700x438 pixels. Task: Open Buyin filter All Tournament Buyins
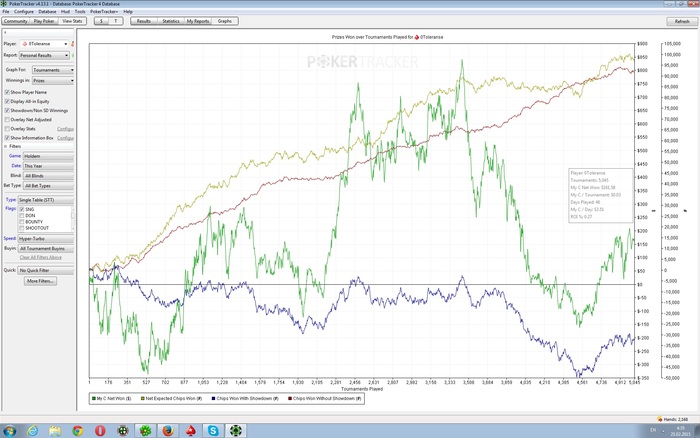tap(46, 249)
